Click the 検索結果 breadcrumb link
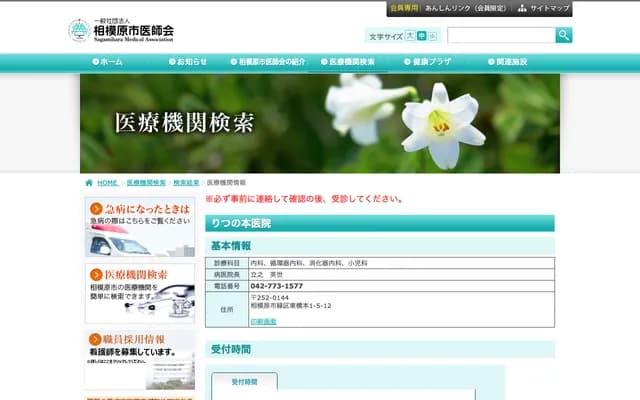 [185, 183]
